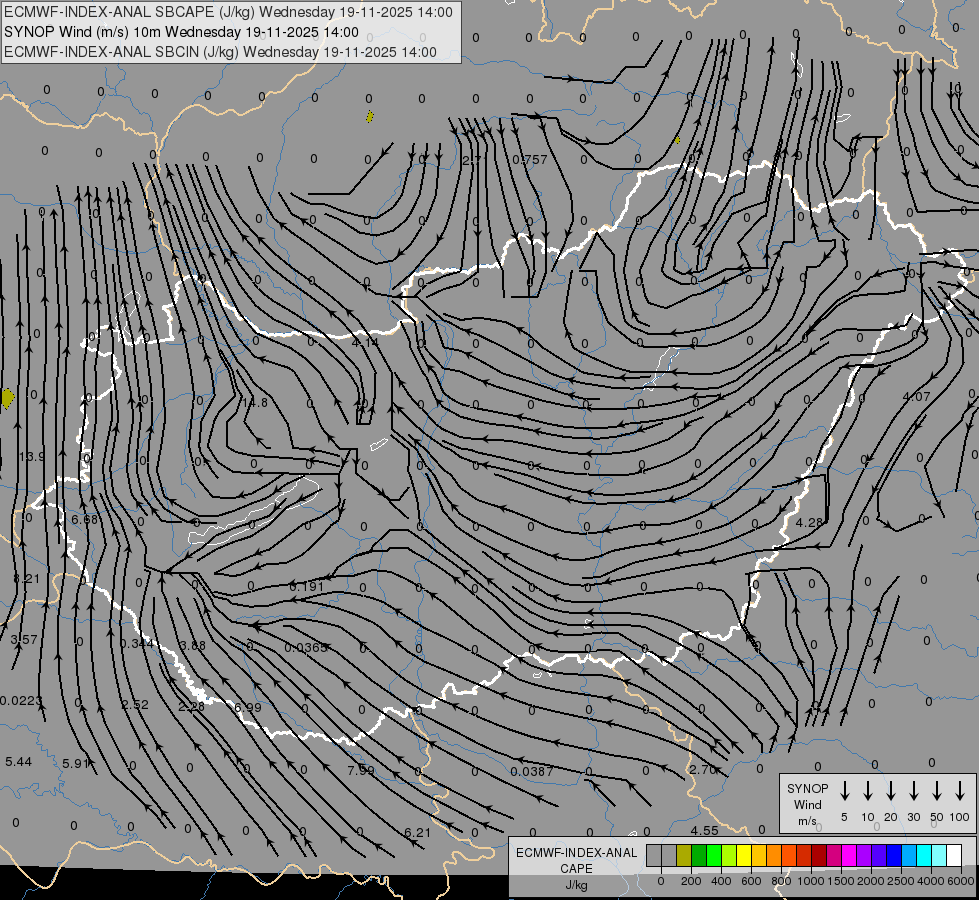Screen dimensions: 979x900
Task: Click the 3.57 value on map
Action: [x=24, y=640]
